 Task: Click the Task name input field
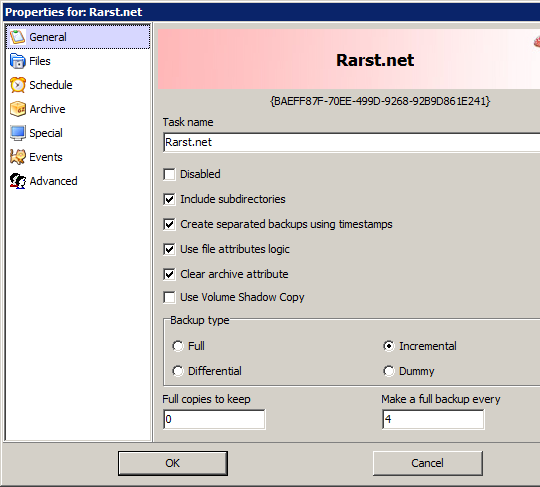(x=352, y=142)
